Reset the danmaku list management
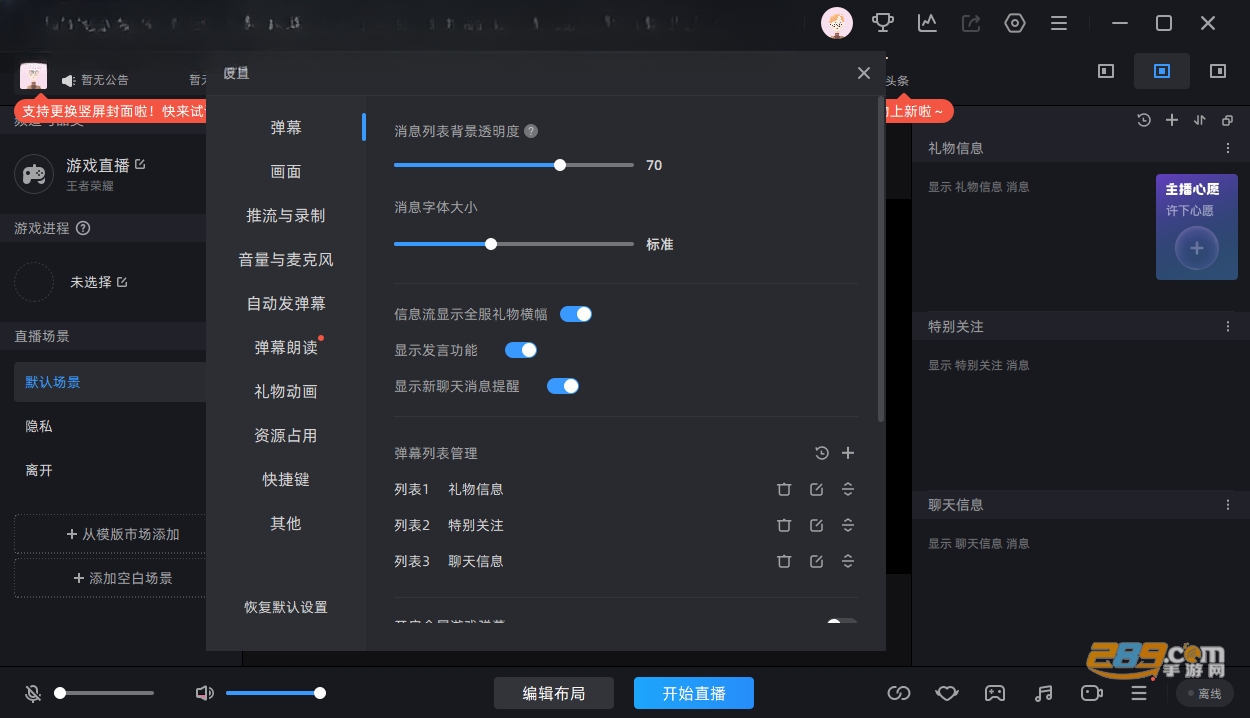The width and height of the screenshot is (1250, 718). 822,453
